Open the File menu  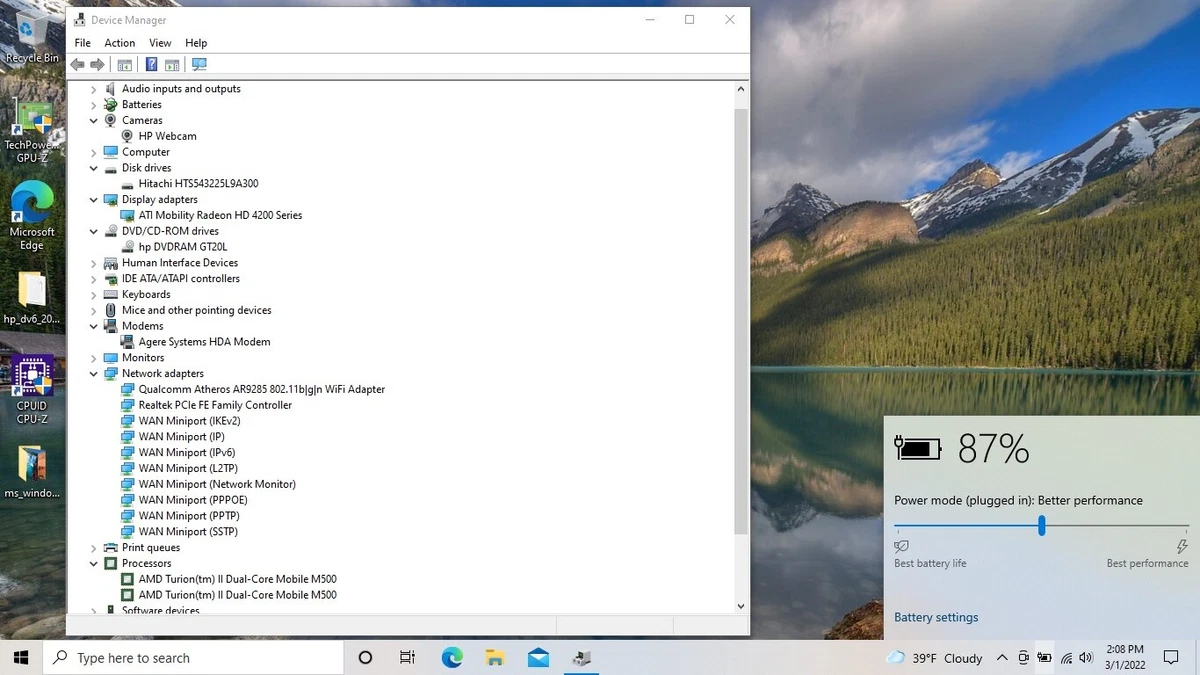tap(83, 43)
